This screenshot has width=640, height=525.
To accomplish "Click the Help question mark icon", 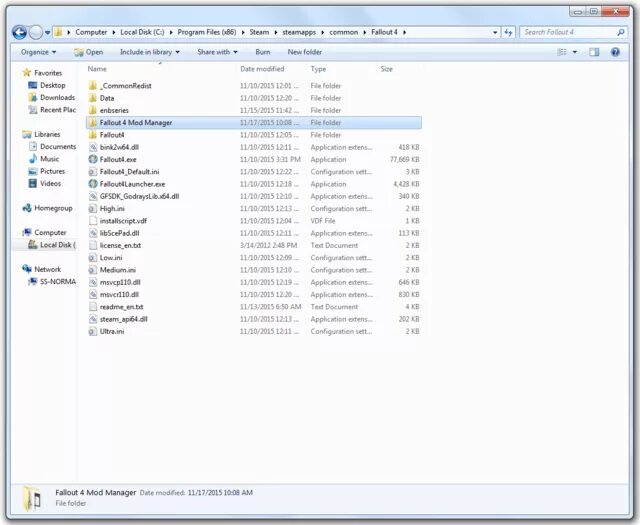I will click(x=616, y=52).
